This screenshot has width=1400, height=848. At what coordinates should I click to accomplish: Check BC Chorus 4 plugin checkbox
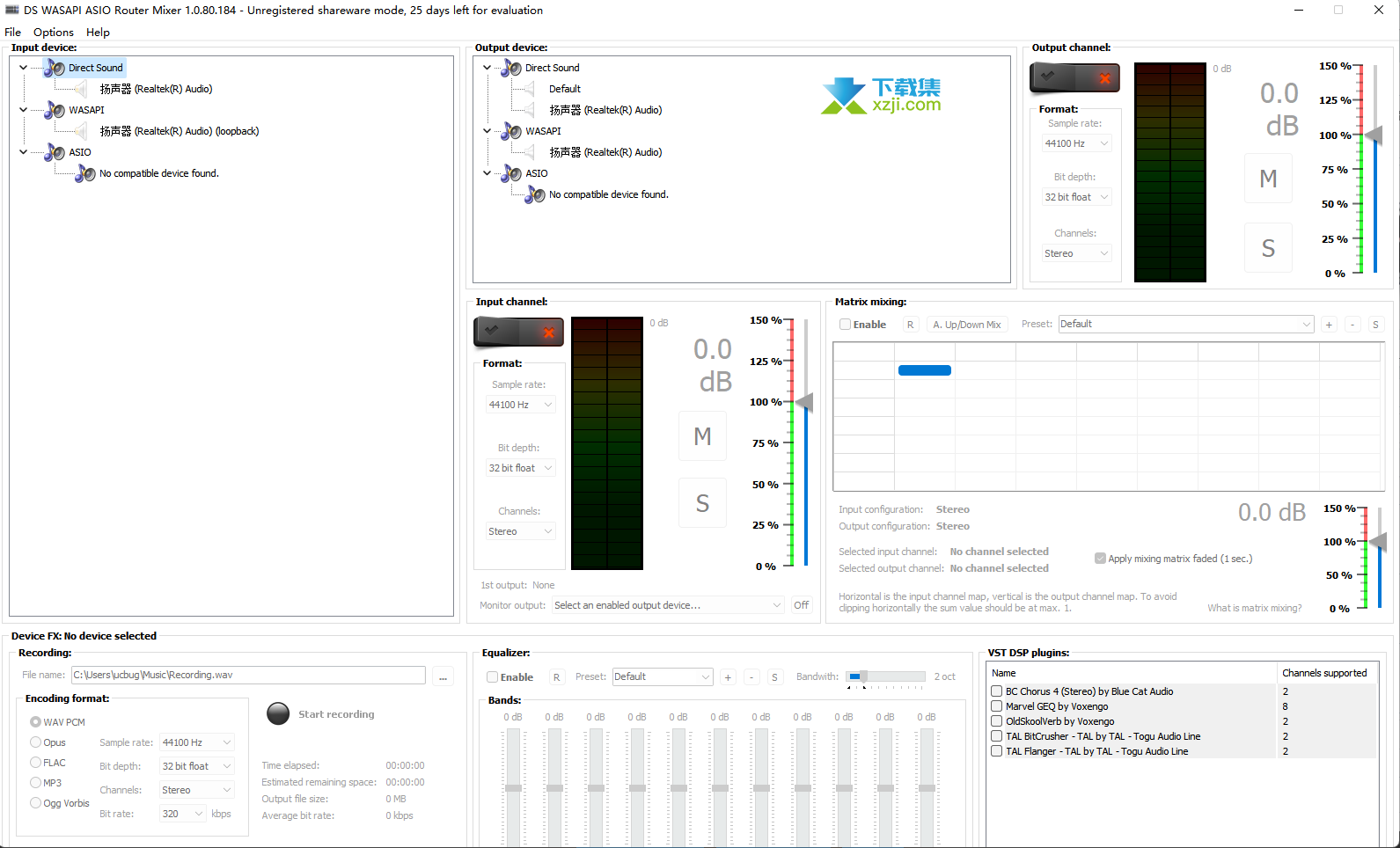pyautogui.click(x=997, y=691)
